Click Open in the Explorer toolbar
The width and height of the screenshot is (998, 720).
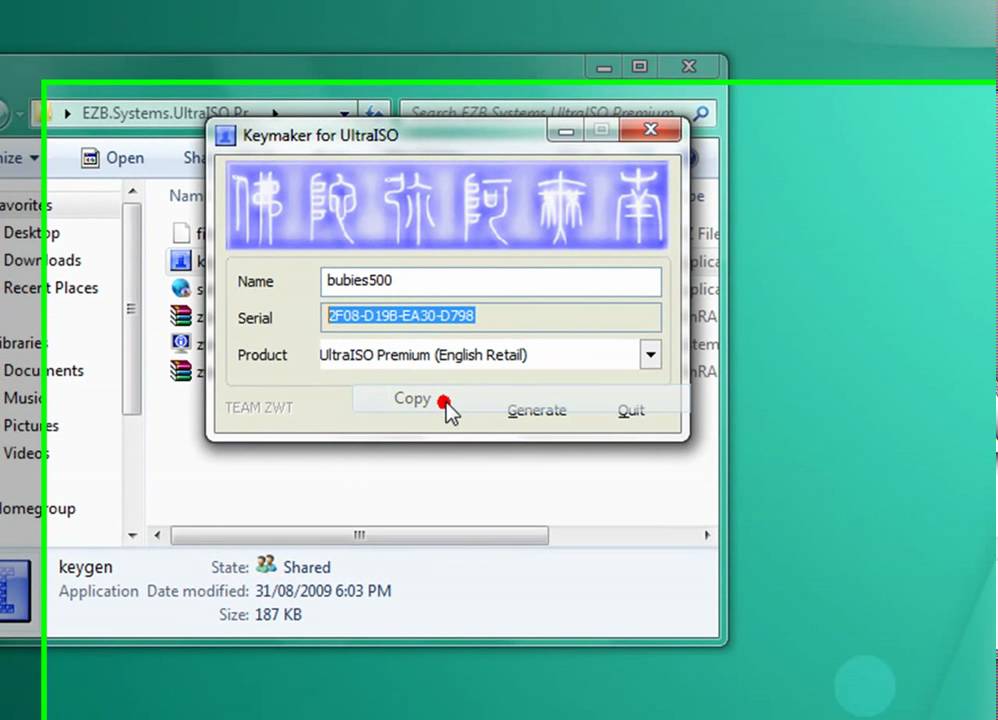tap(113, 158)
